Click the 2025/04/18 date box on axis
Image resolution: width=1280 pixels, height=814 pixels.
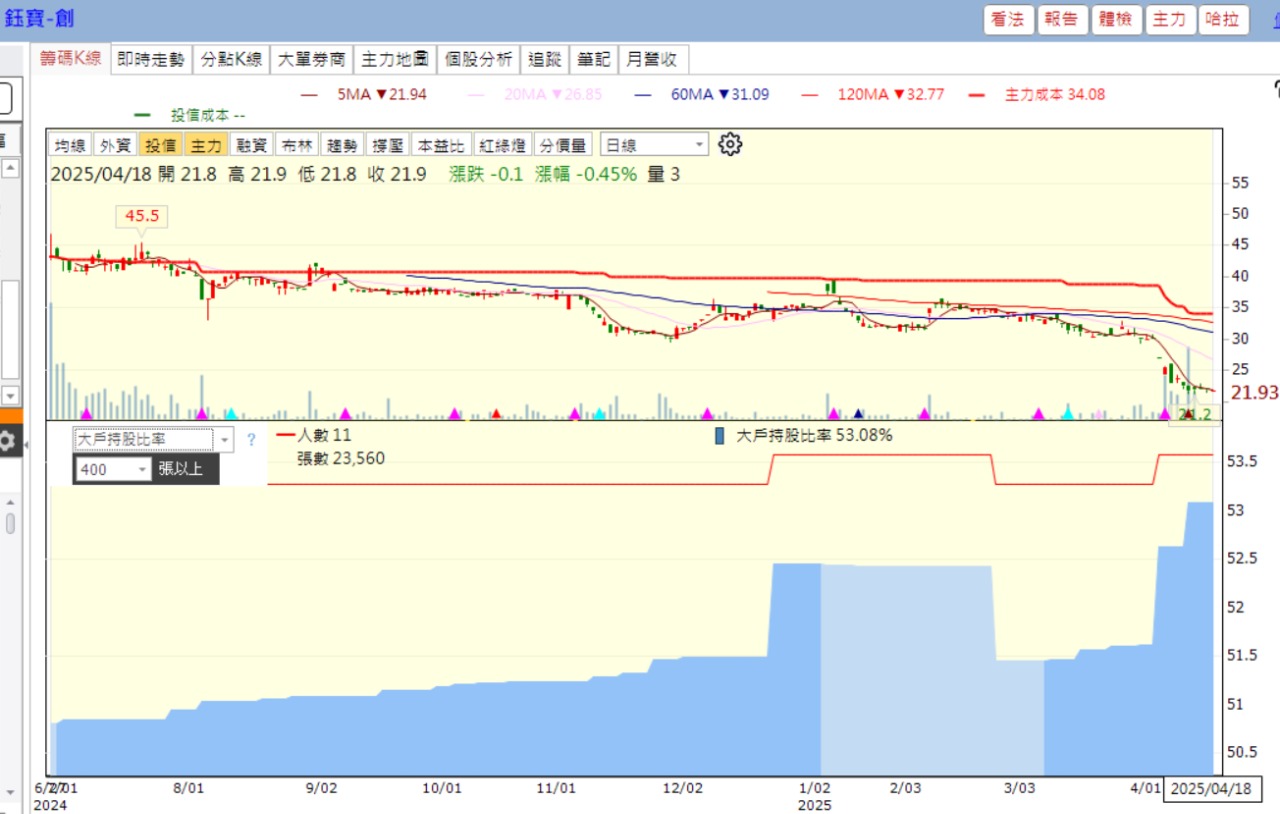(1211, 788)
